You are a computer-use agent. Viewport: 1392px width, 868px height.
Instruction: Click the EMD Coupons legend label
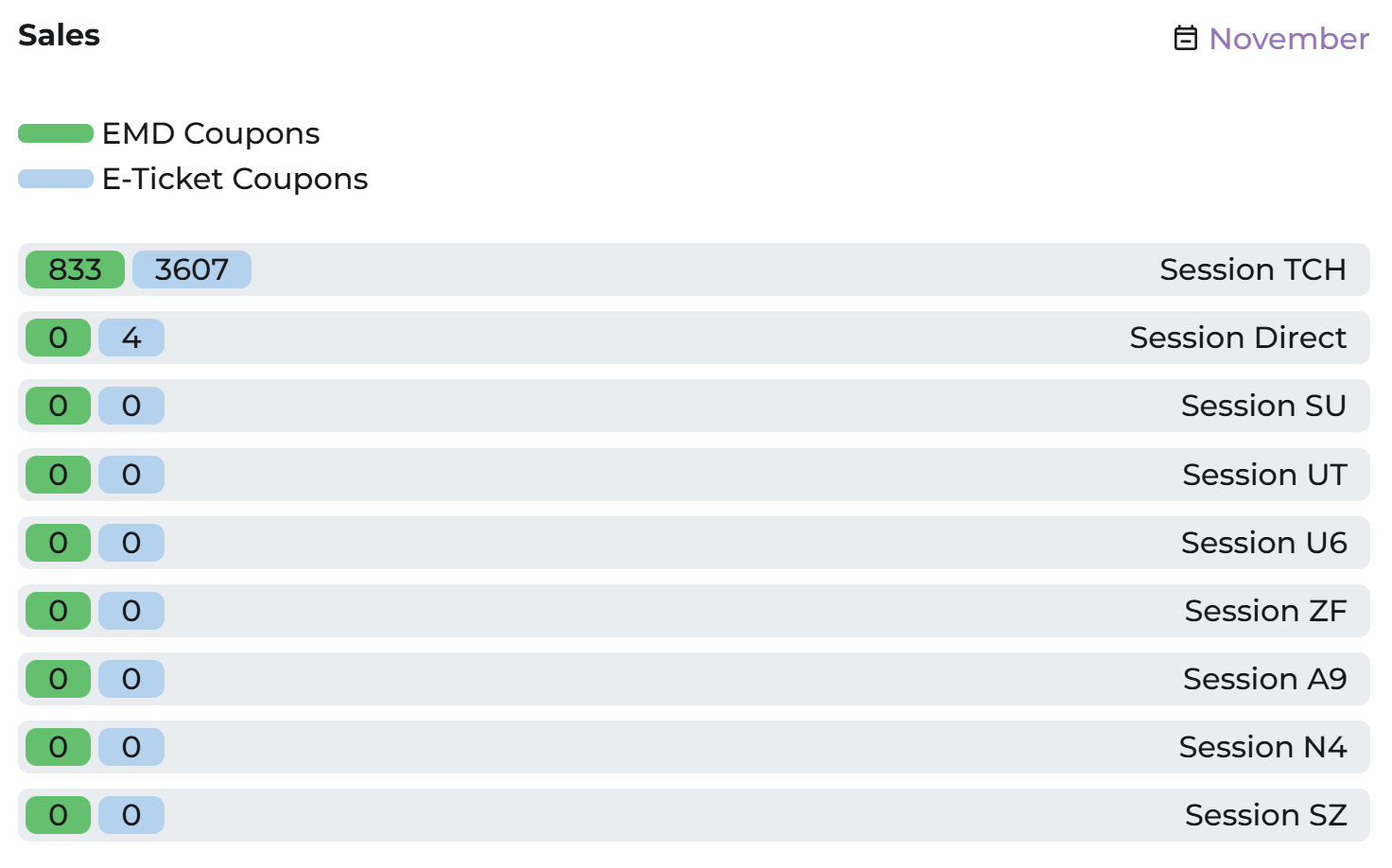(211, 133)
